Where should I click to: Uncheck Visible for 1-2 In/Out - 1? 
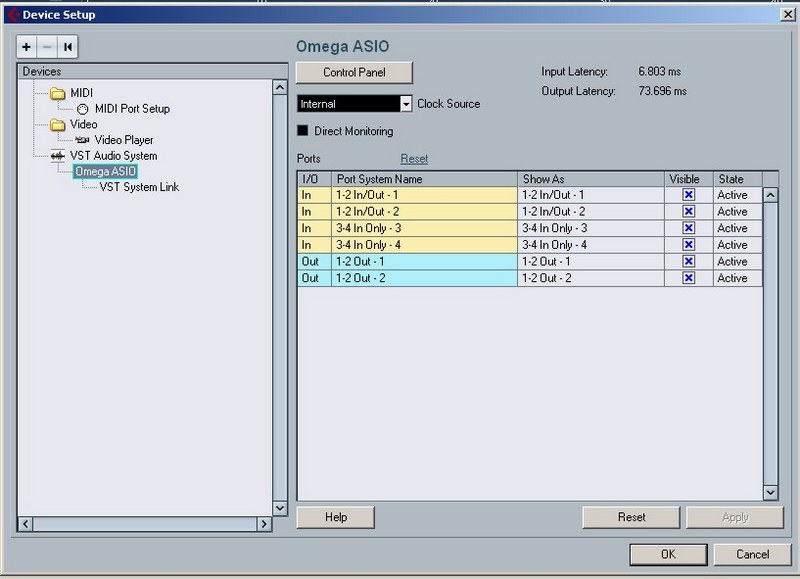pos(688,195)
